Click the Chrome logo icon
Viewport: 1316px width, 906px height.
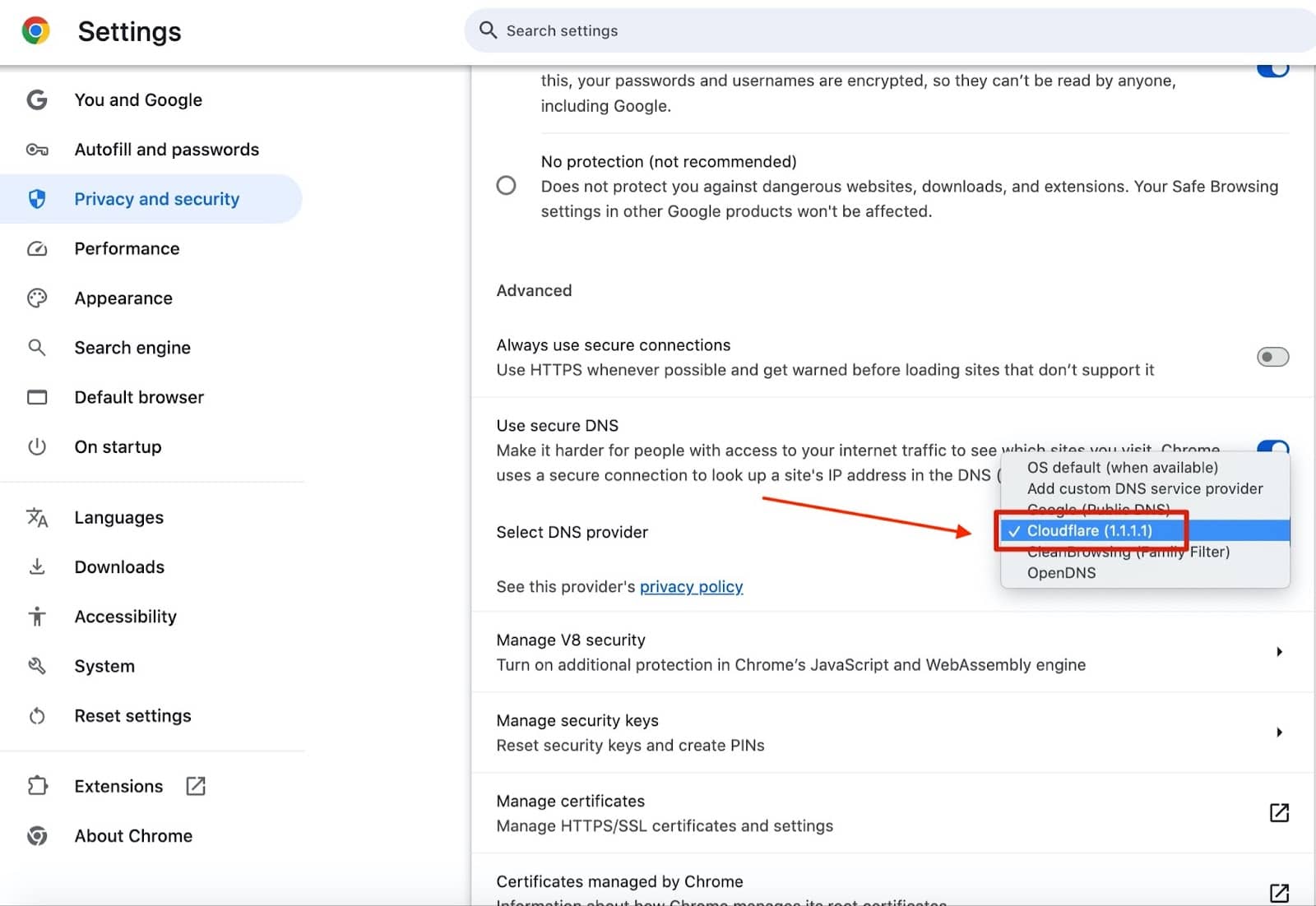[x=35, y=31]
